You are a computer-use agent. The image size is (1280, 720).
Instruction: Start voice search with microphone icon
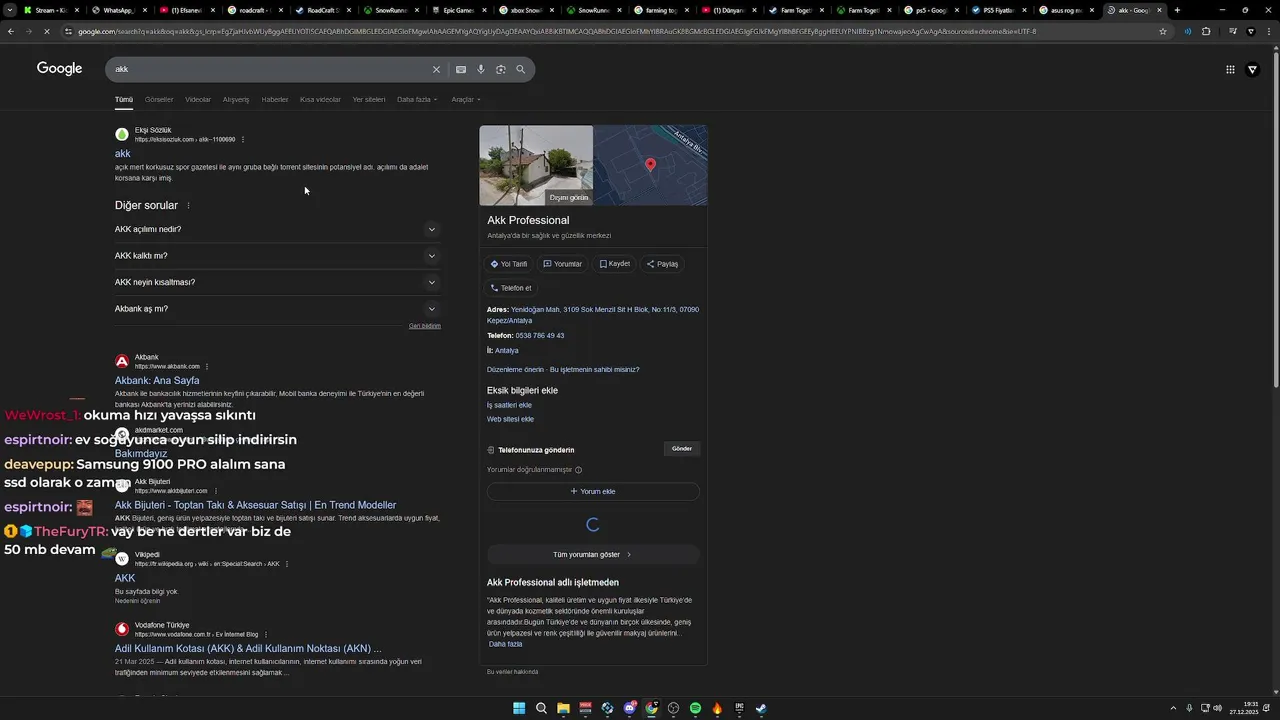click(481, 69)
